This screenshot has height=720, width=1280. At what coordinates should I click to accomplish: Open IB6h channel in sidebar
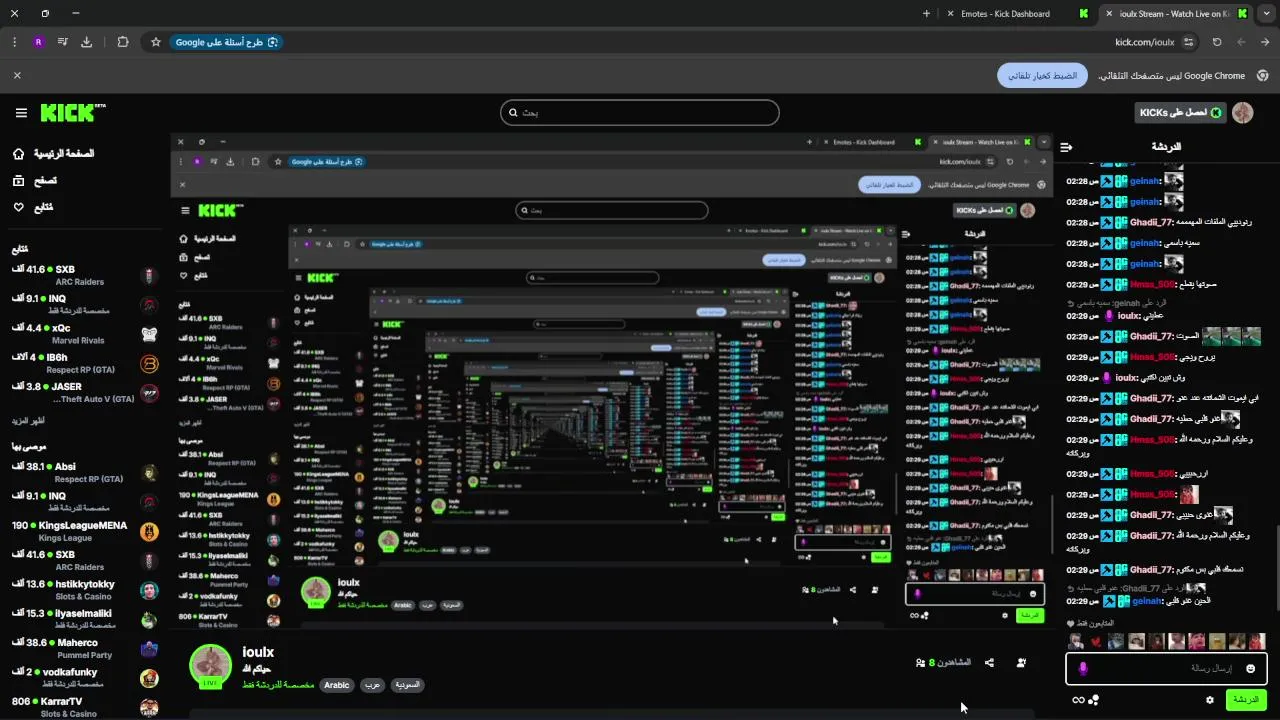pyautogui.click(x=85, y=363)
